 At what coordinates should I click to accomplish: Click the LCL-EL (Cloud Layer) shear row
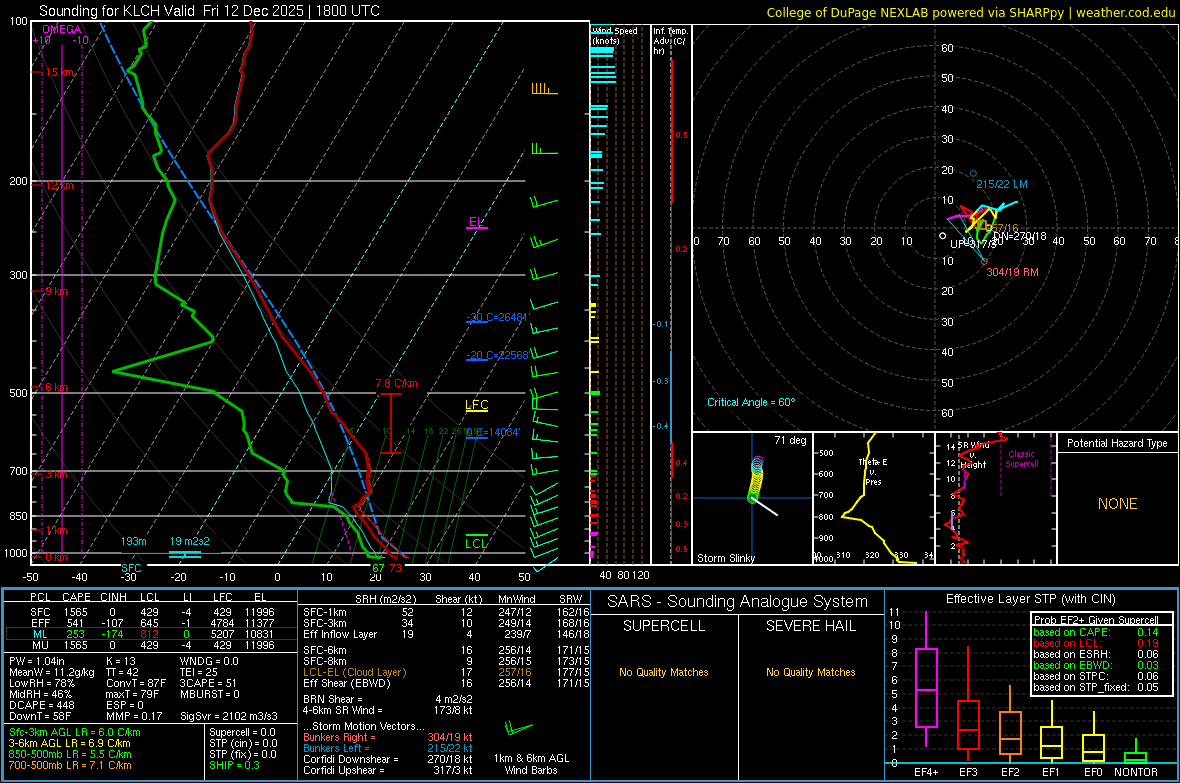[447, 672]
